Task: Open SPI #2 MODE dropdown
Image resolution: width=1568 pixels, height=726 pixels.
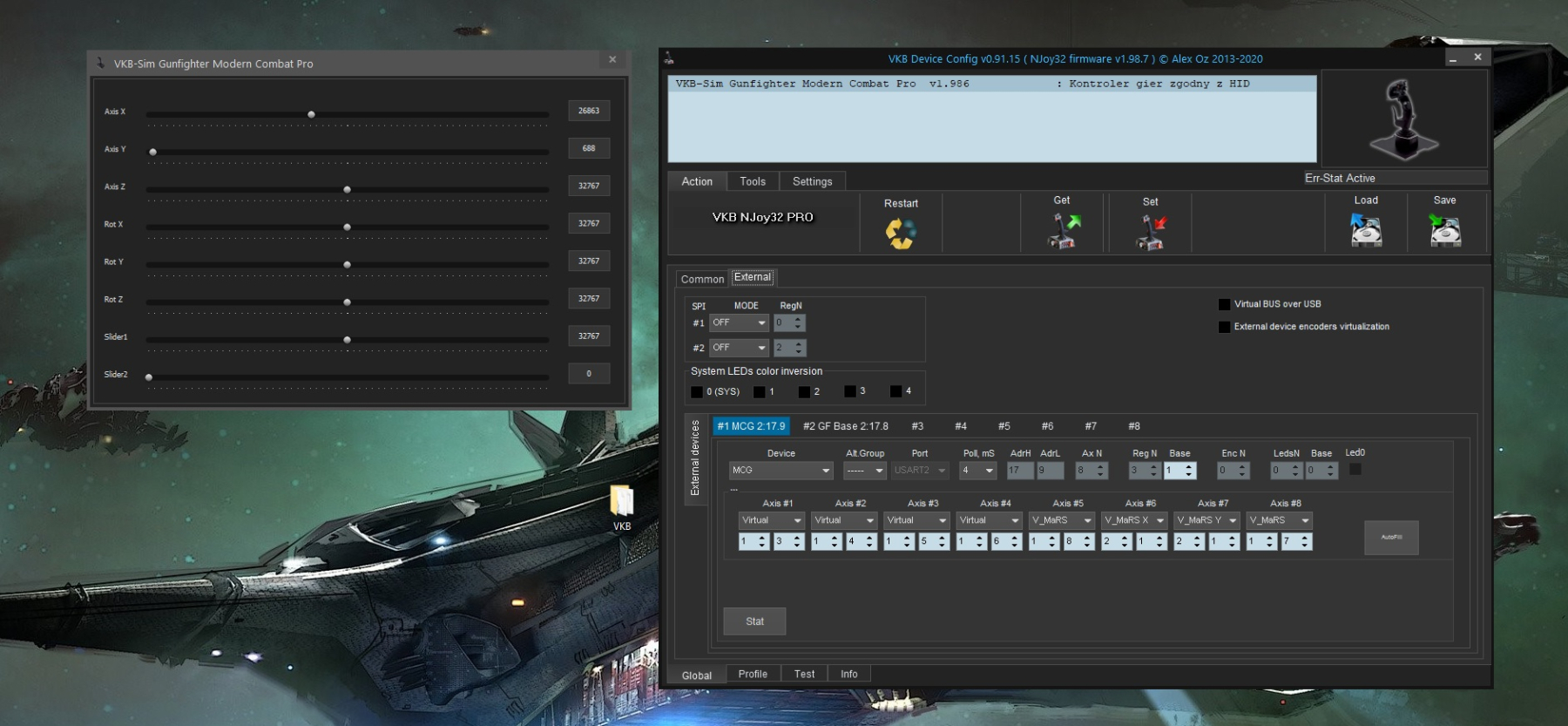Action: [739, 348]
